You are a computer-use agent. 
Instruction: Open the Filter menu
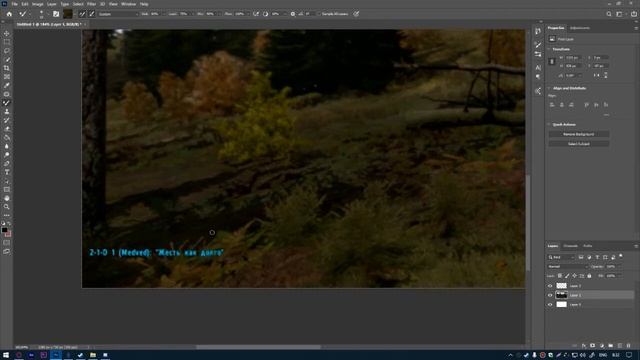point(91,4)
